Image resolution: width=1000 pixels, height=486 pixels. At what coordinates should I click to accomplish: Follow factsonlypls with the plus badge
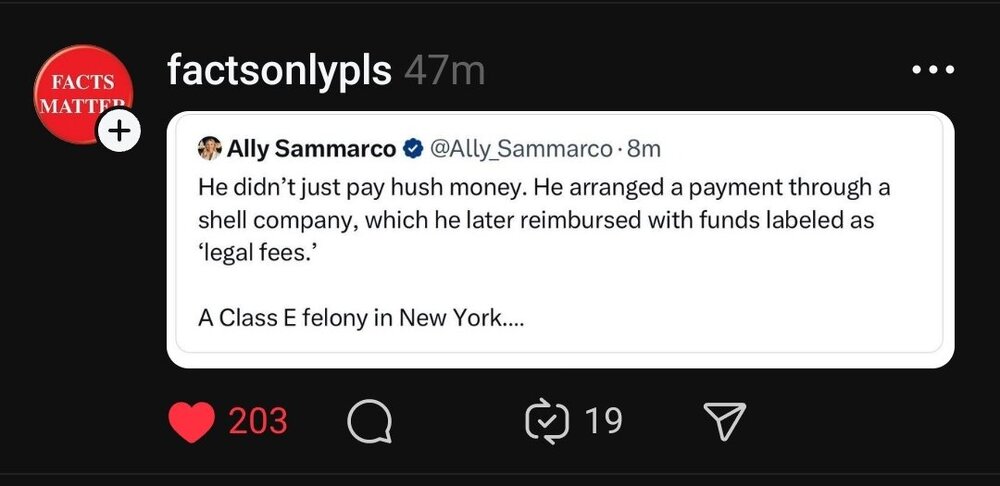(119, 132)
